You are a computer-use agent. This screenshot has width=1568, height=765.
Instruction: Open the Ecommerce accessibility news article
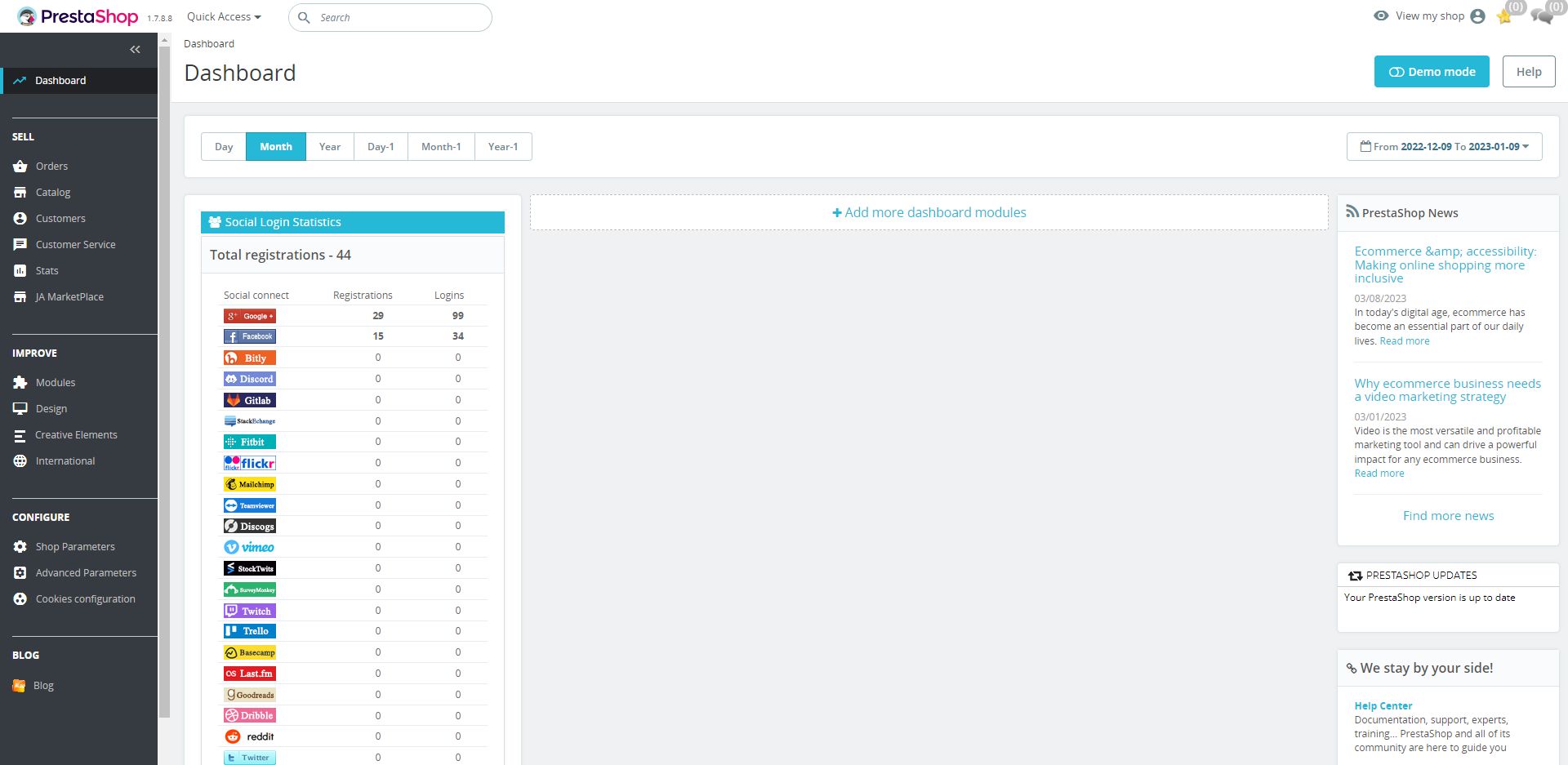click(1445, 265)
